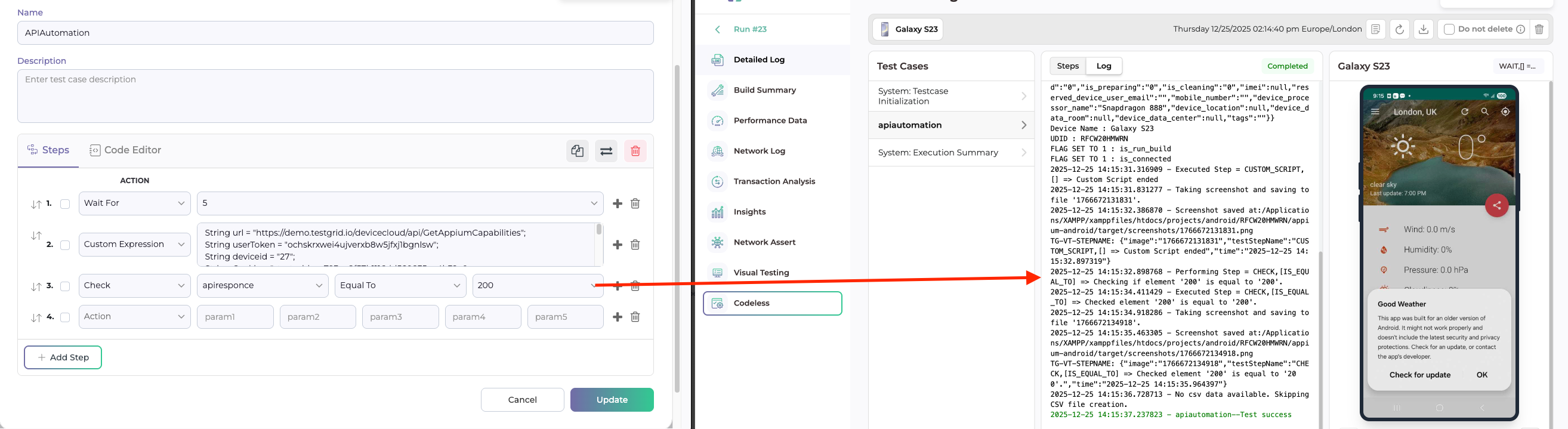
Task: Select the step 3 Check checkbox
Action: click(65, 286)
